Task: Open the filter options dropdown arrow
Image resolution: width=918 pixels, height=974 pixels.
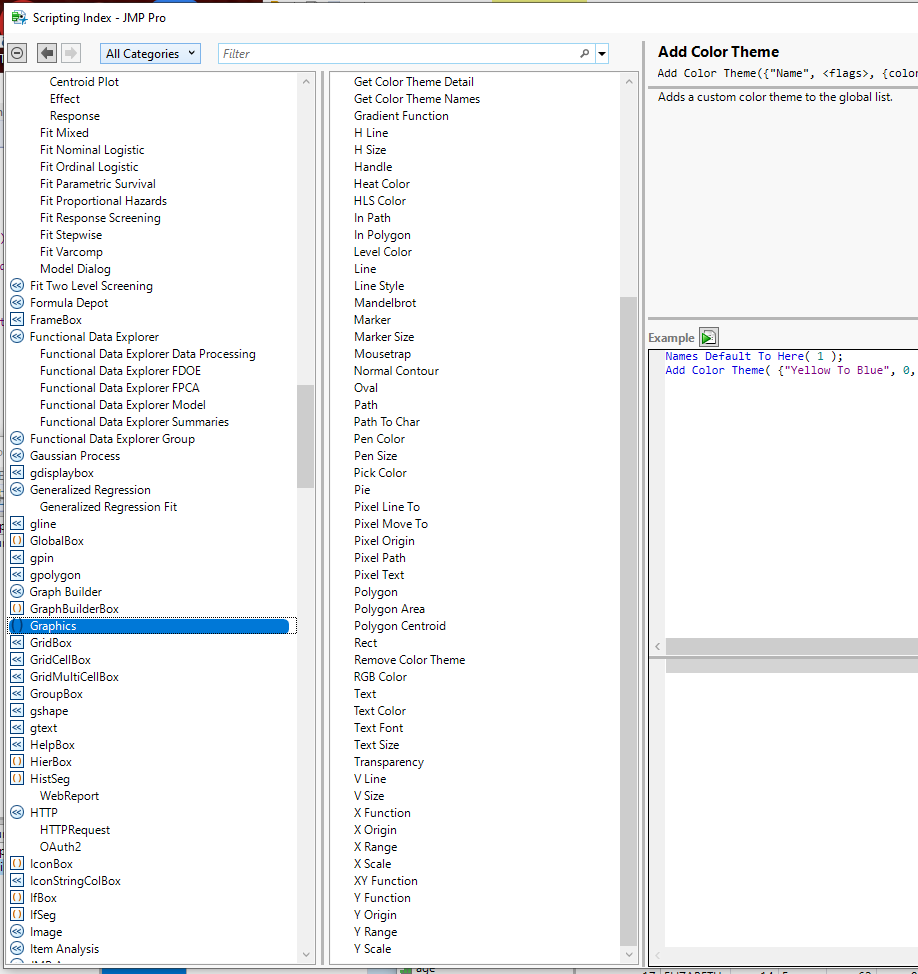Action: 602,54
